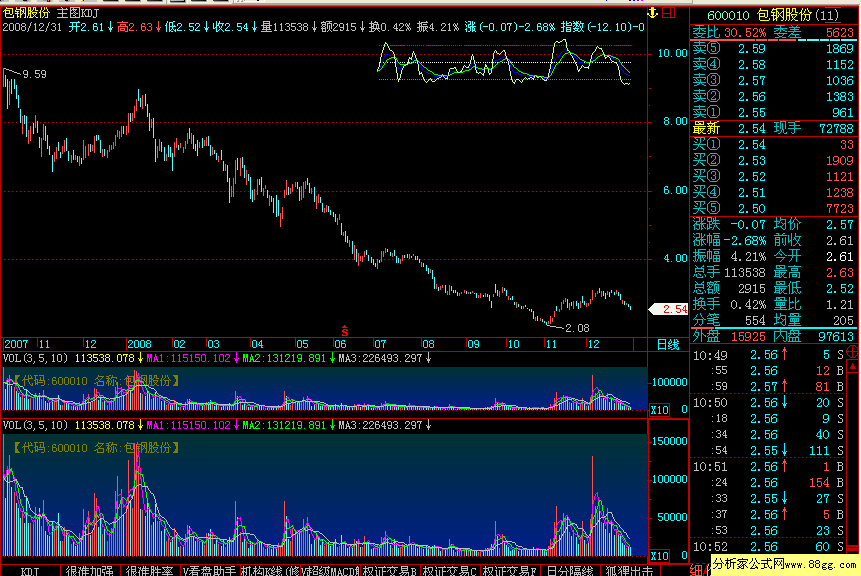Click the tick list scroll up arrow

[853, 366]
